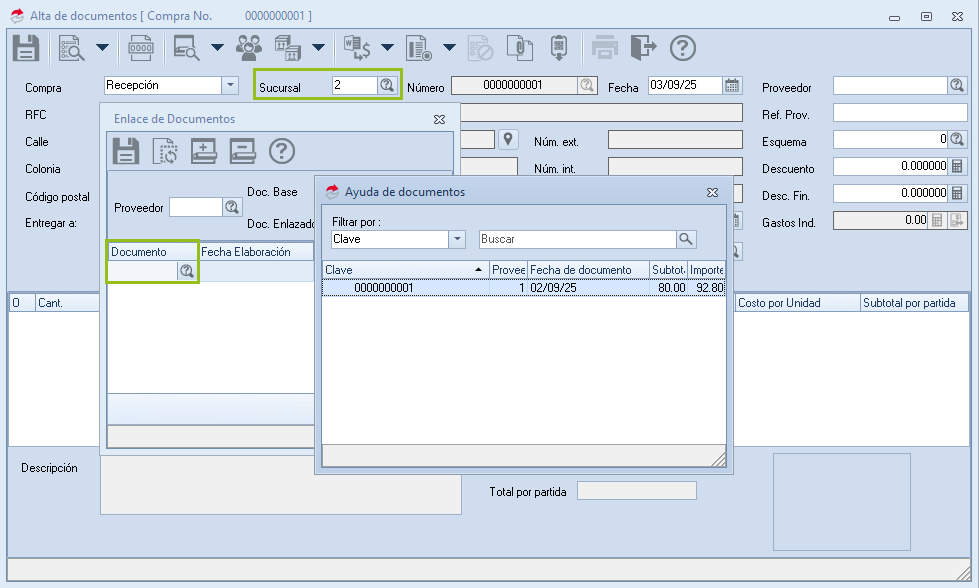Viewport: 979px width, 588px height.
Task: Click the magnifier next to Buscar field
Action: click(686, 239)
